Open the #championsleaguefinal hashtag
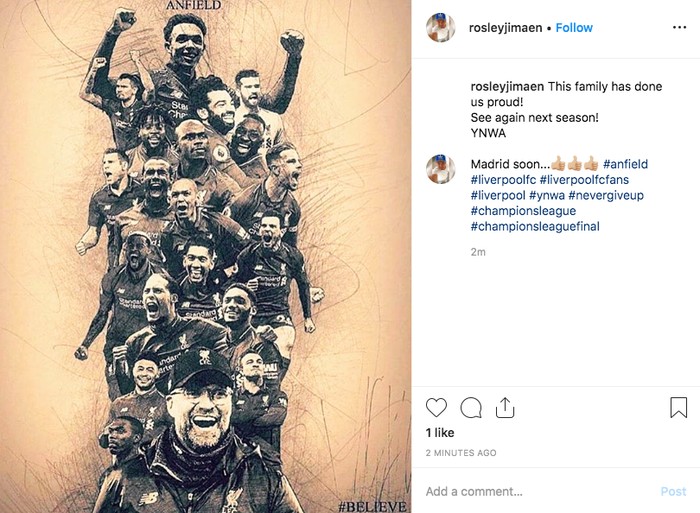This screenshot has width=700, height=513. pyautogui.click(x=535, y=228)
